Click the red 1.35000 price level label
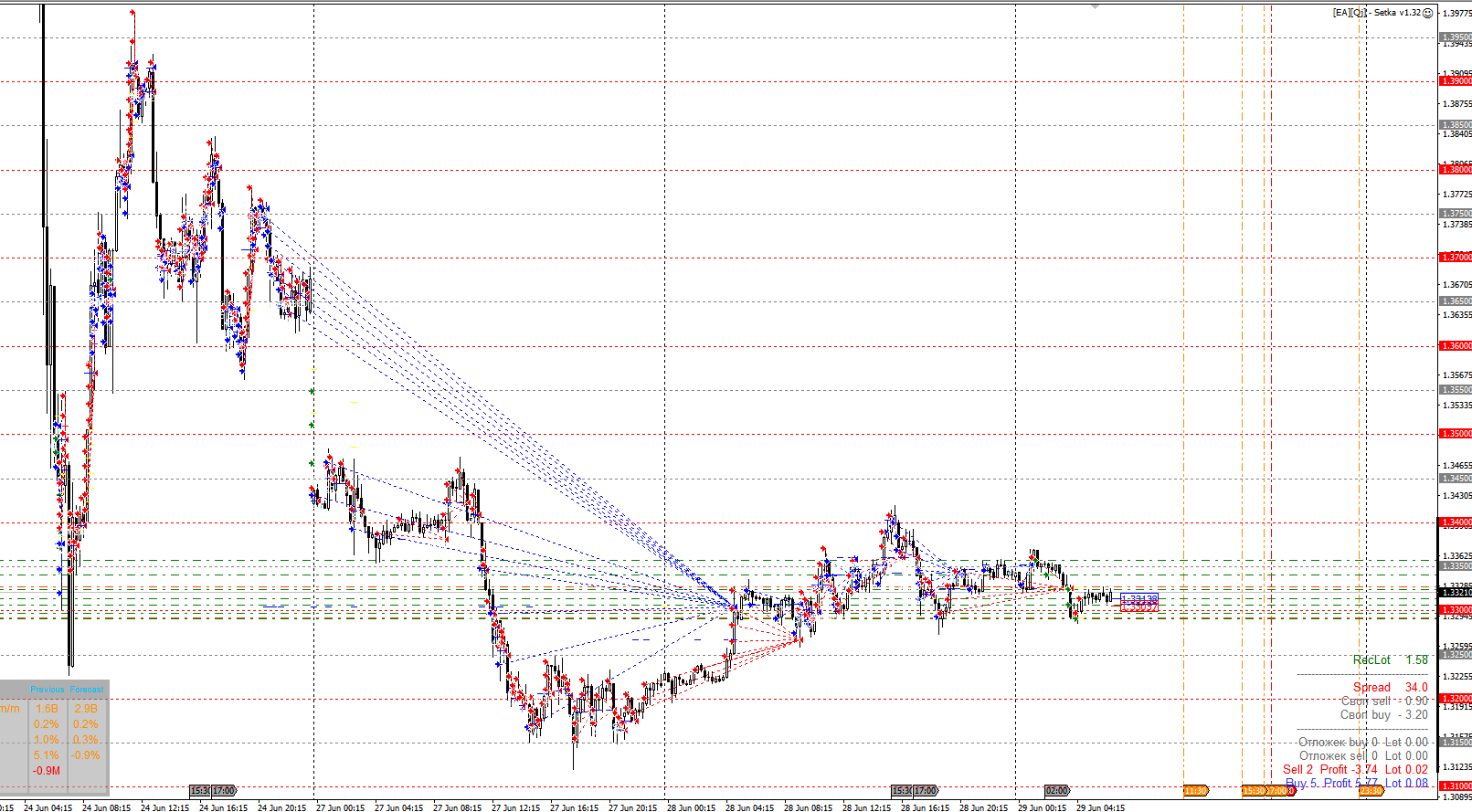Image resolution: width=1472 pixels, height=812 pixels. tap(1456, 434)
